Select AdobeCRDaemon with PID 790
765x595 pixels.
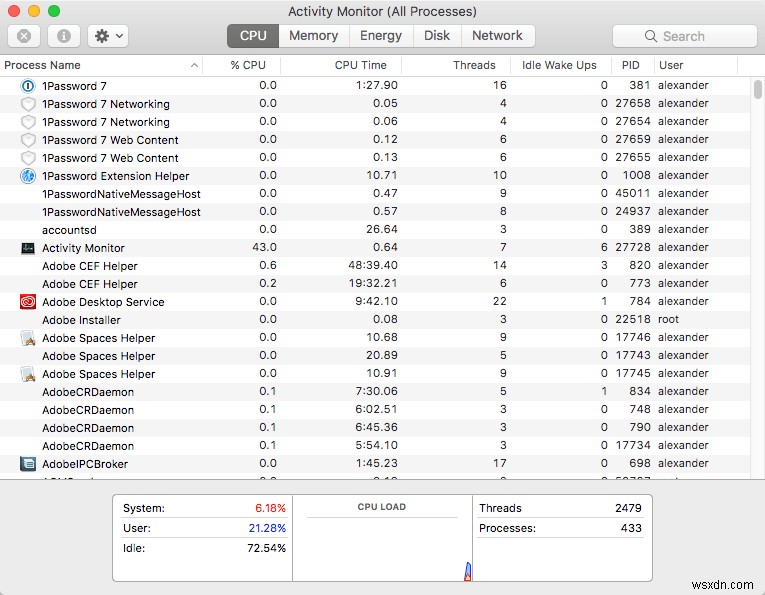point(88,428)
